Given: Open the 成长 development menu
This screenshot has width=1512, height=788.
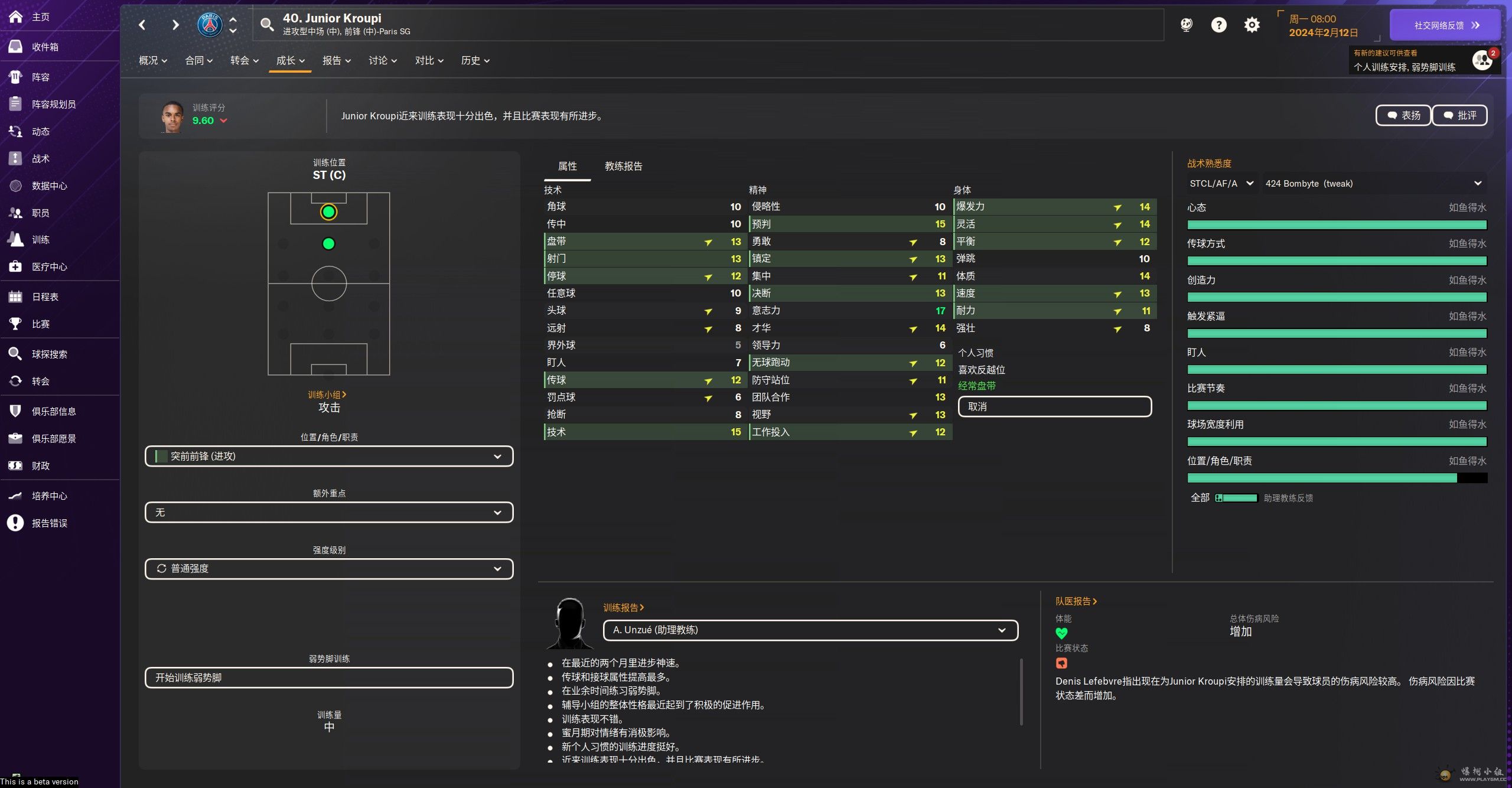Looking at the screenshot, I should (x=291, y=60).
